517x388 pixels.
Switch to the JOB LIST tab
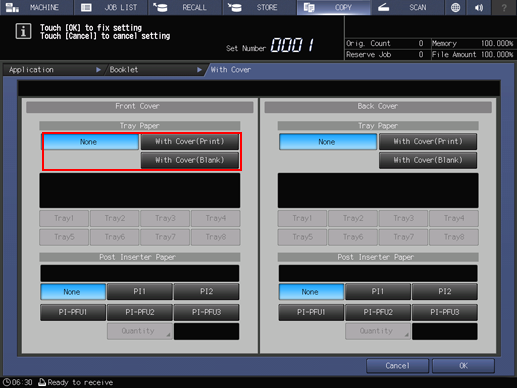pyautogui.click(x=111, y=7)
